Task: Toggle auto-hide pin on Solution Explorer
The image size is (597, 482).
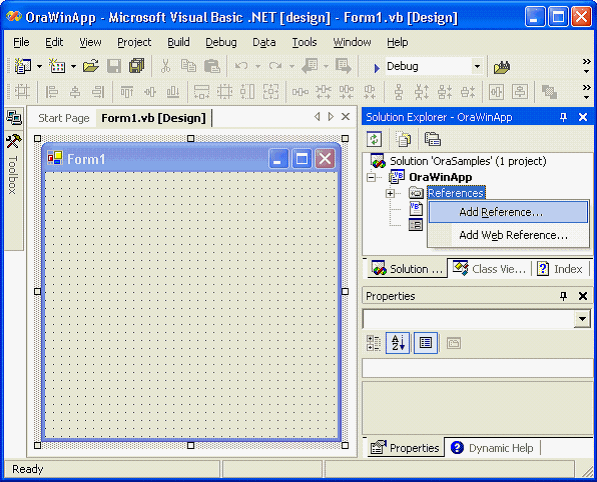Action: click(x=563, y=117)
